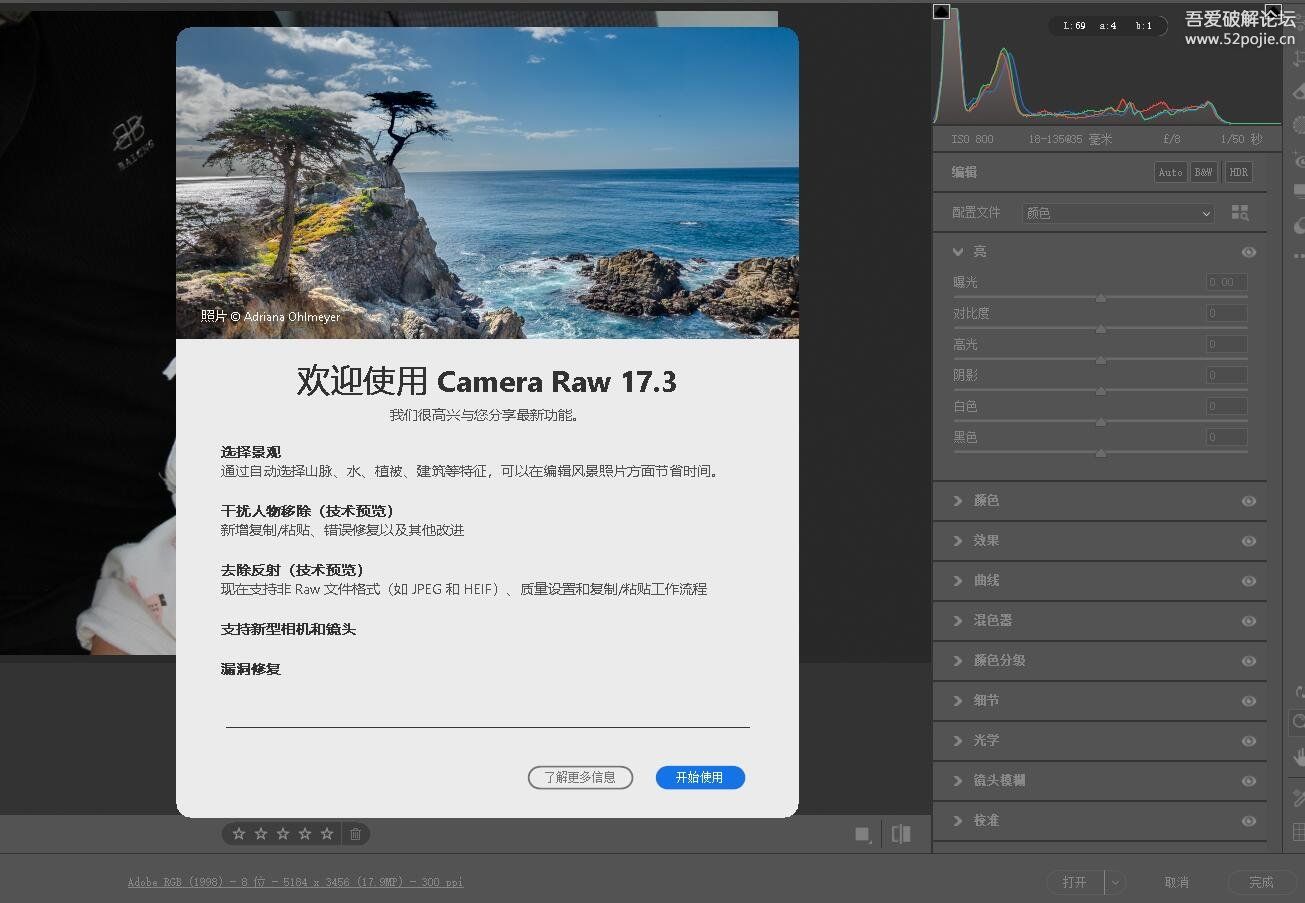This screenshot has height=903, width=1305.
Task: Open the 配置文件 profile dropdown
Action: pyautogui.click(x=1118, y=213)
